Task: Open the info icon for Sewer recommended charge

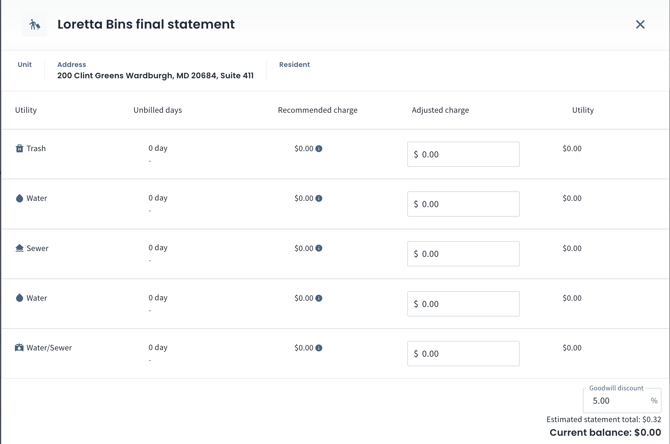Action: click(x=319, y=249)
